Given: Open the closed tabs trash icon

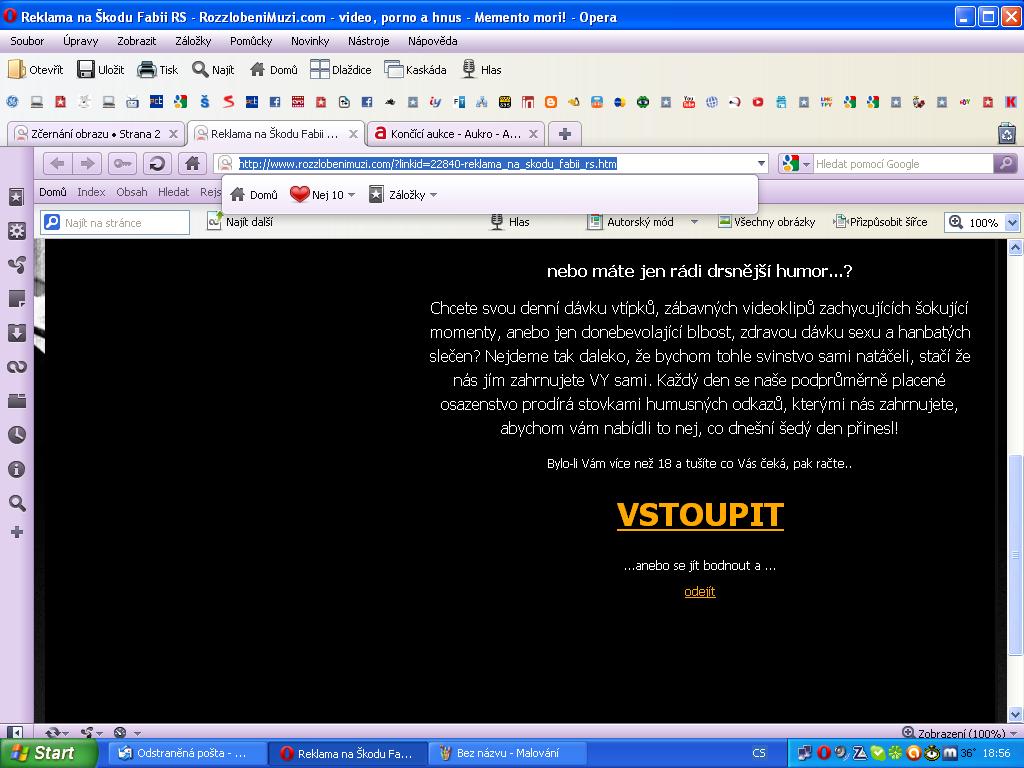Looking at the screenshot, I should click(x=1006, y=133).
